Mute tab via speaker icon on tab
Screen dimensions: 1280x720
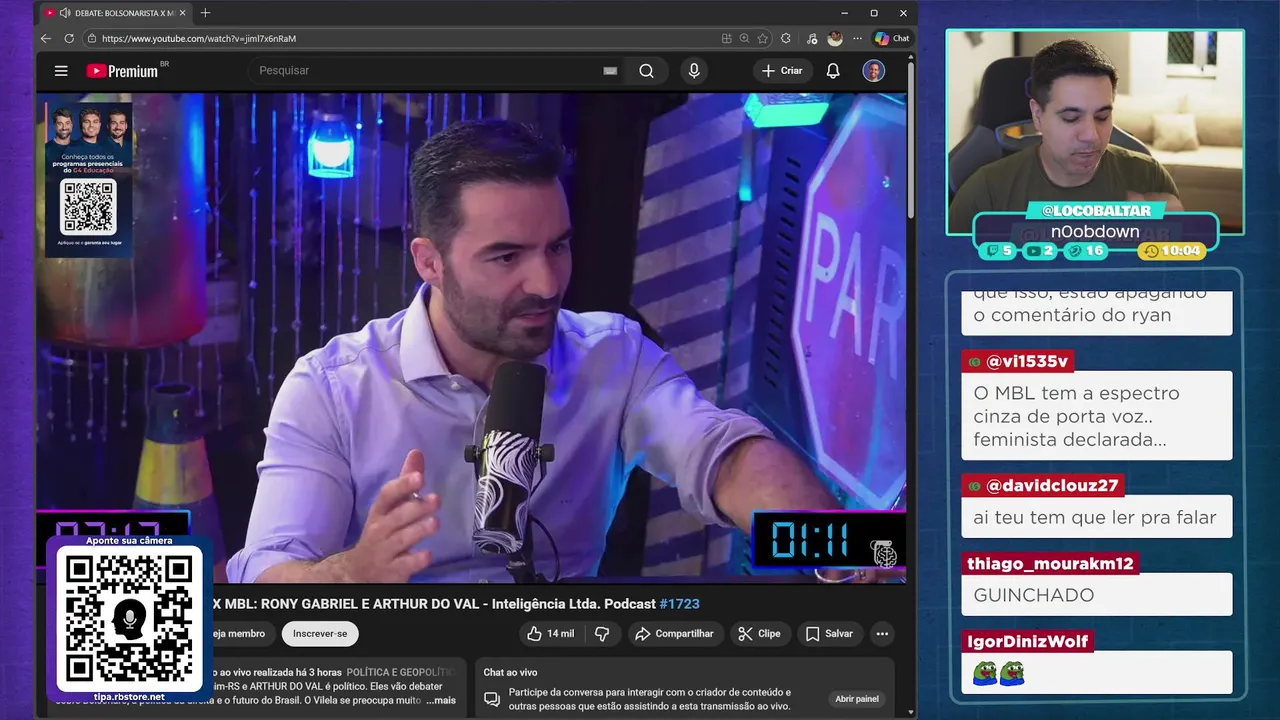tap(65, 13)
